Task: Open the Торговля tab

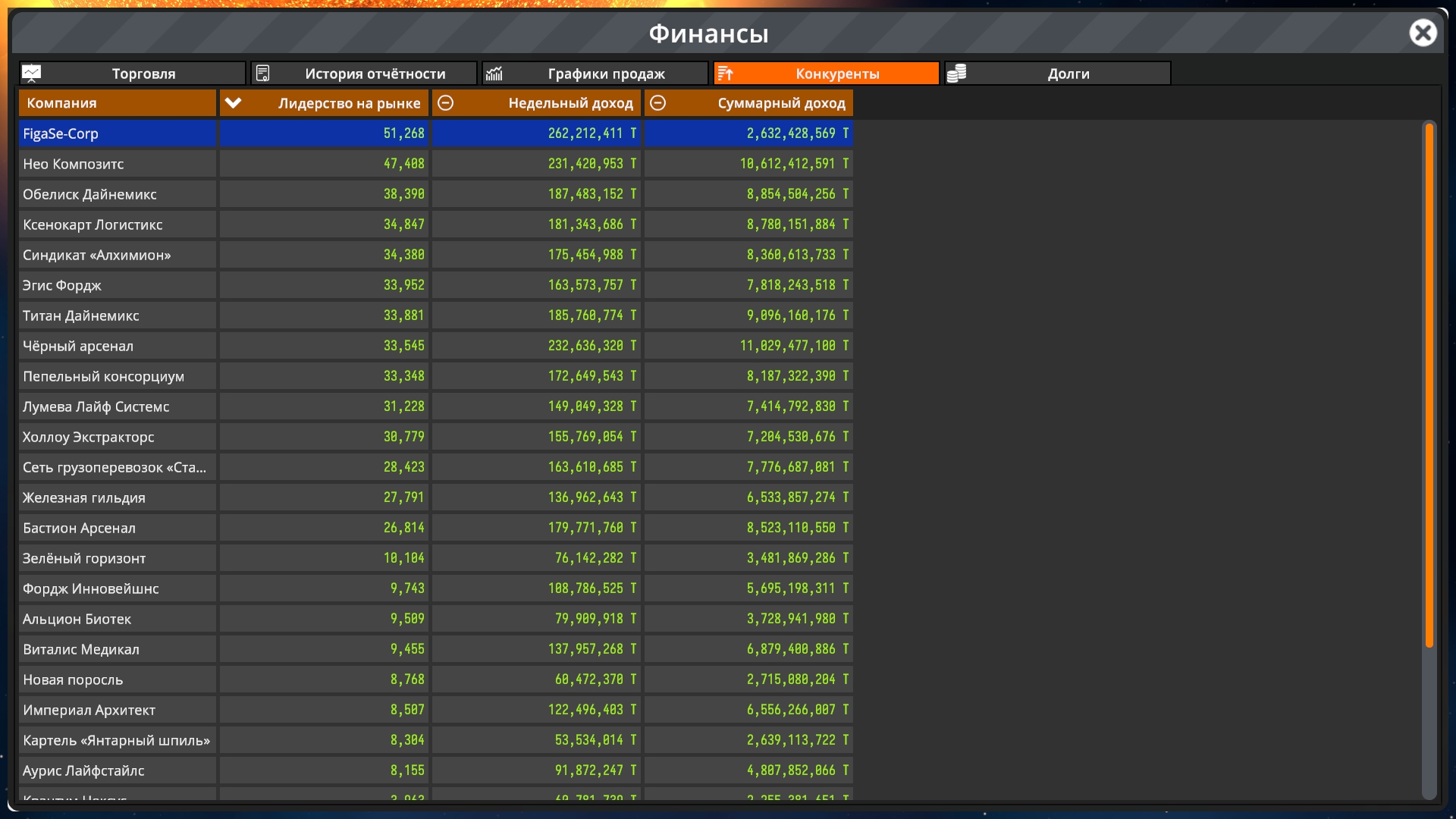Action: 143,74
